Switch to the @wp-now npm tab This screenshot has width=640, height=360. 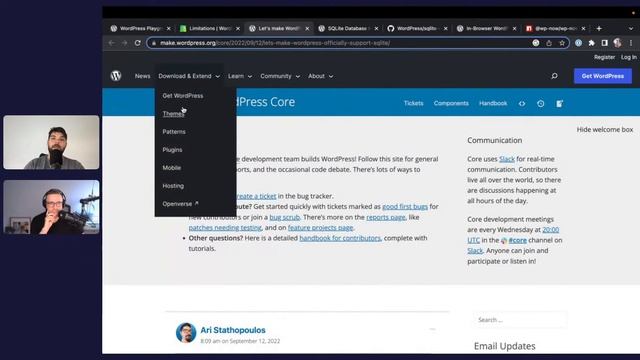point(556,29)
